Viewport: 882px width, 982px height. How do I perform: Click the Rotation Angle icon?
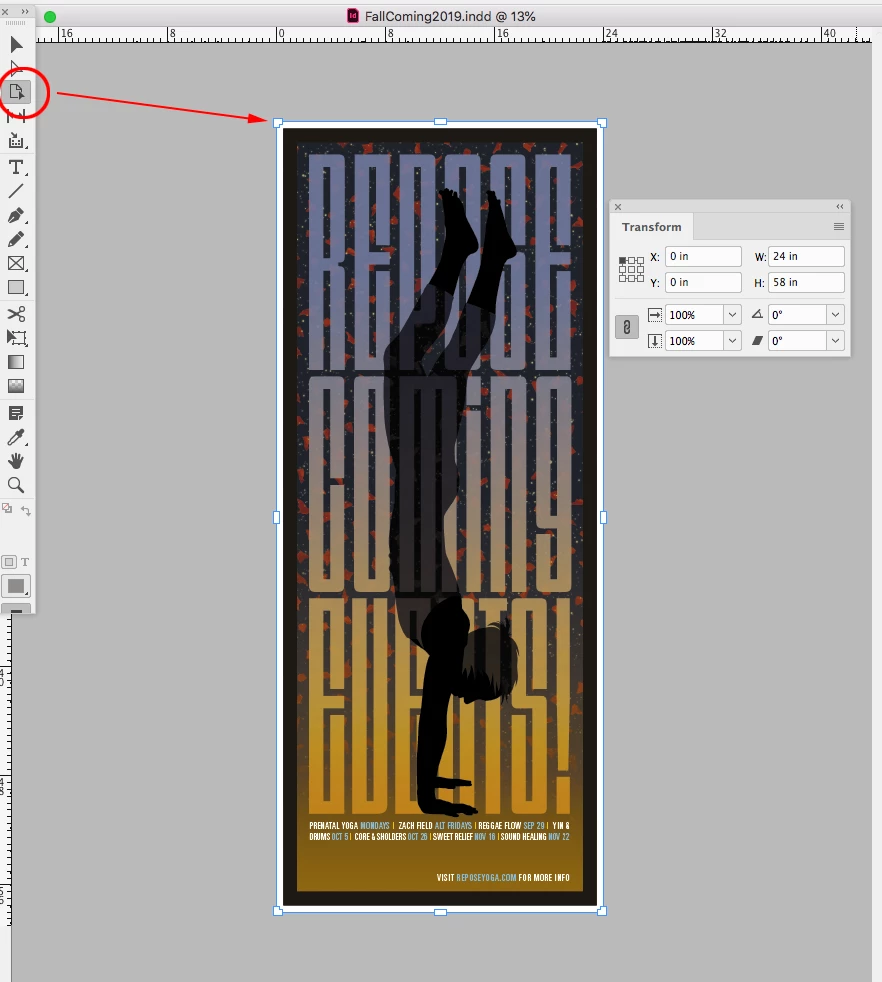(x=757, y=314)
